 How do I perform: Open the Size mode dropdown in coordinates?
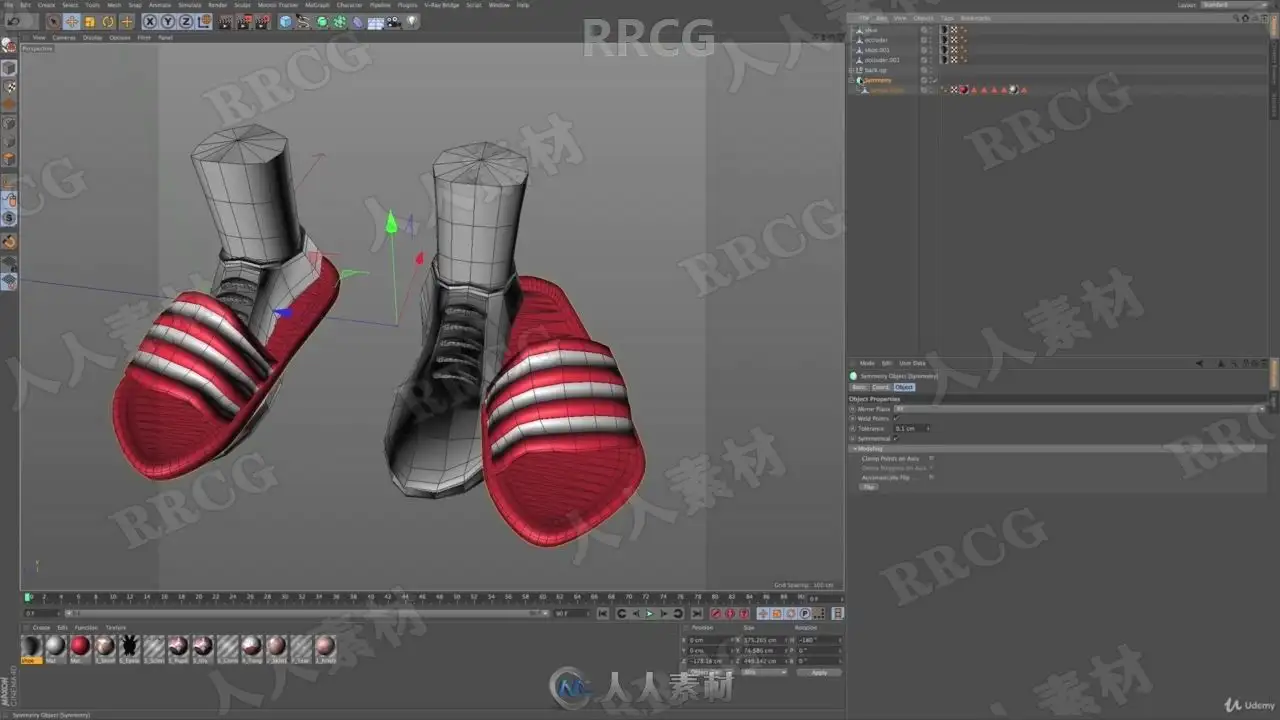(763, 672)
